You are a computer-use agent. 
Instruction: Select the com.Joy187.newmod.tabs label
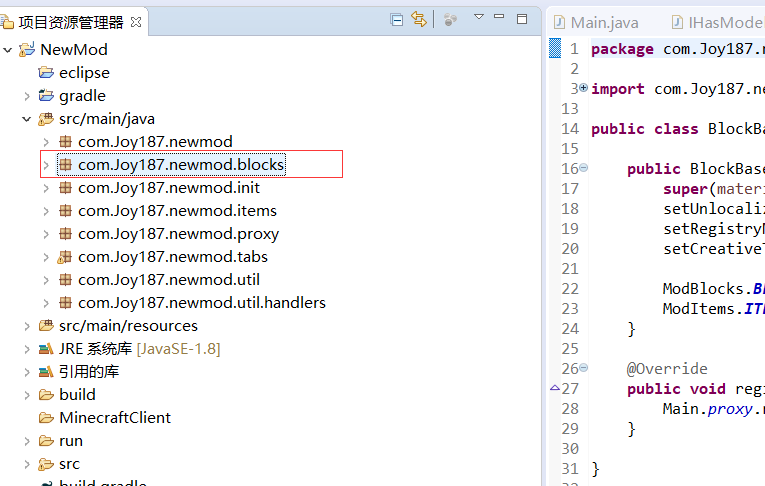point(173,257)
